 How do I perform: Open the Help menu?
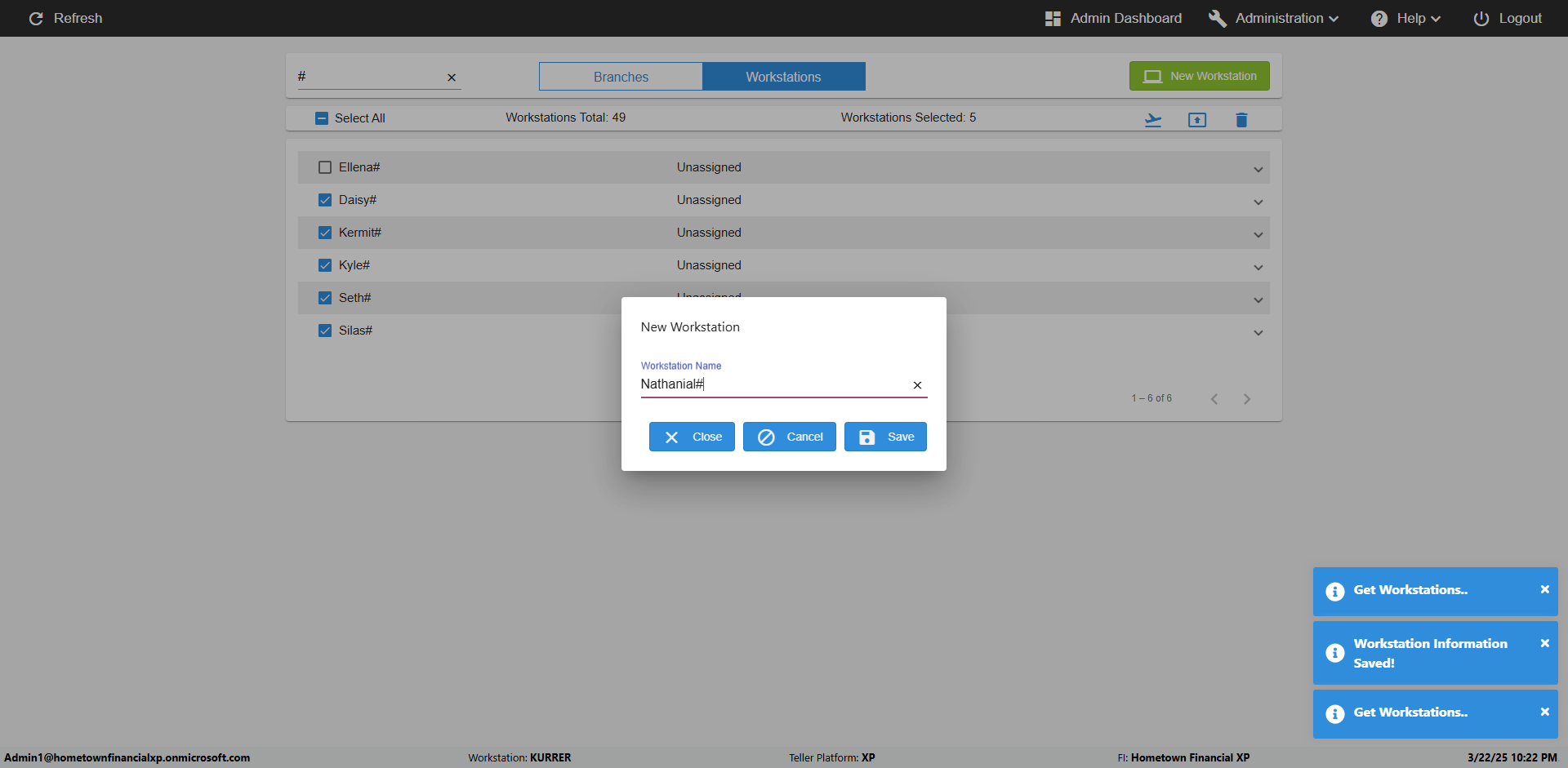(x=1405, y=18)
